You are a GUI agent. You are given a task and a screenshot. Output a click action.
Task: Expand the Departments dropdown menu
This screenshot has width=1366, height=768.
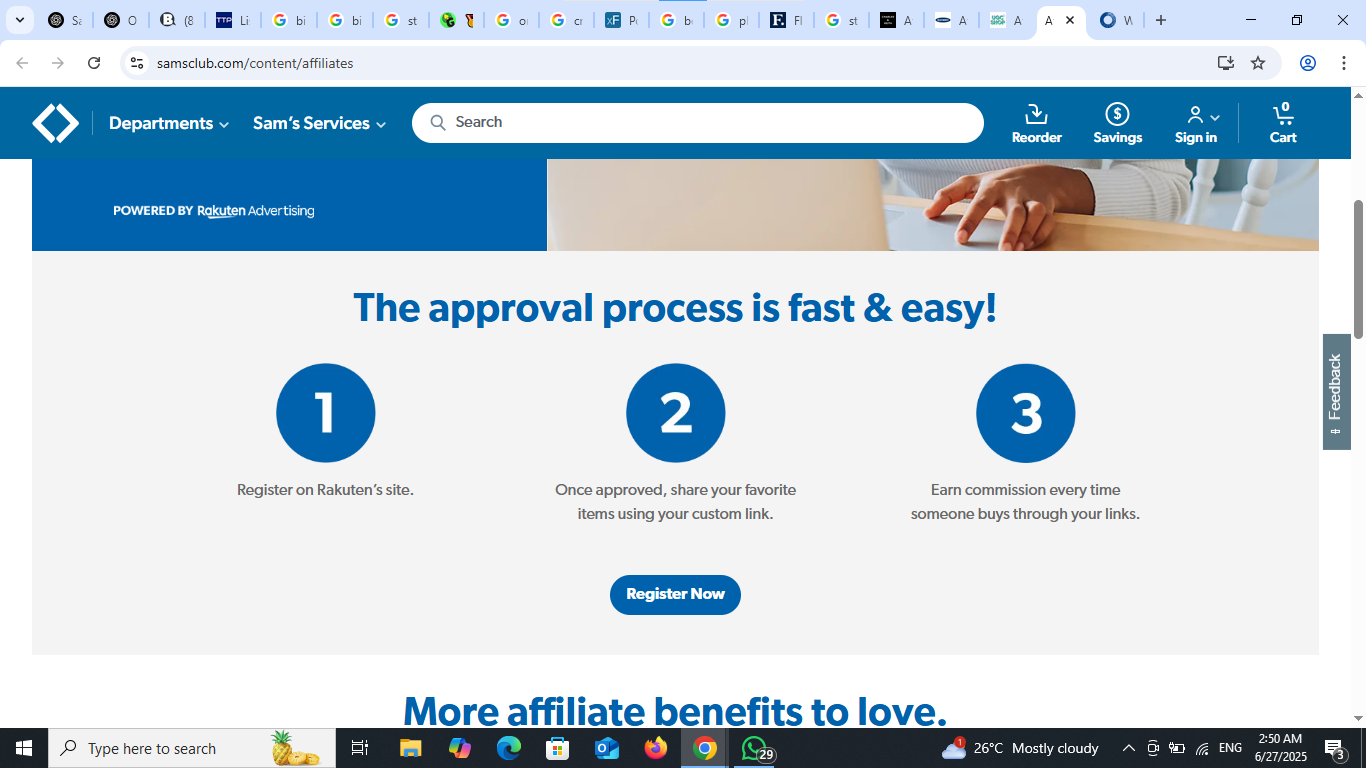click(169, 123)
